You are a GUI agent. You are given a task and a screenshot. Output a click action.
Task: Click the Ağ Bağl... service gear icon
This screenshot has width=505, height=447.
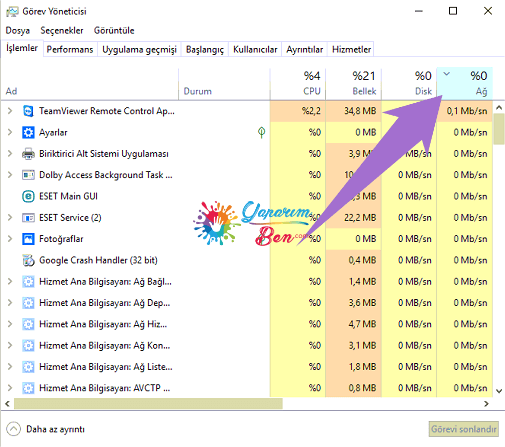28,282
